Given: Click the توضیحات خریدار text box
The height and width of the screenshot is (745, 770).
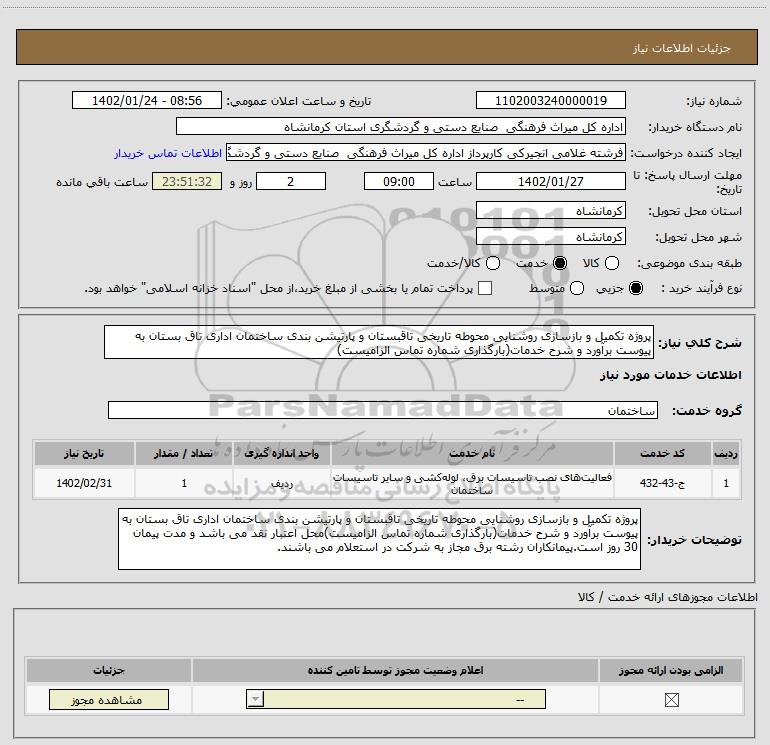Looking at the screenshot, I should coord(380,539).
